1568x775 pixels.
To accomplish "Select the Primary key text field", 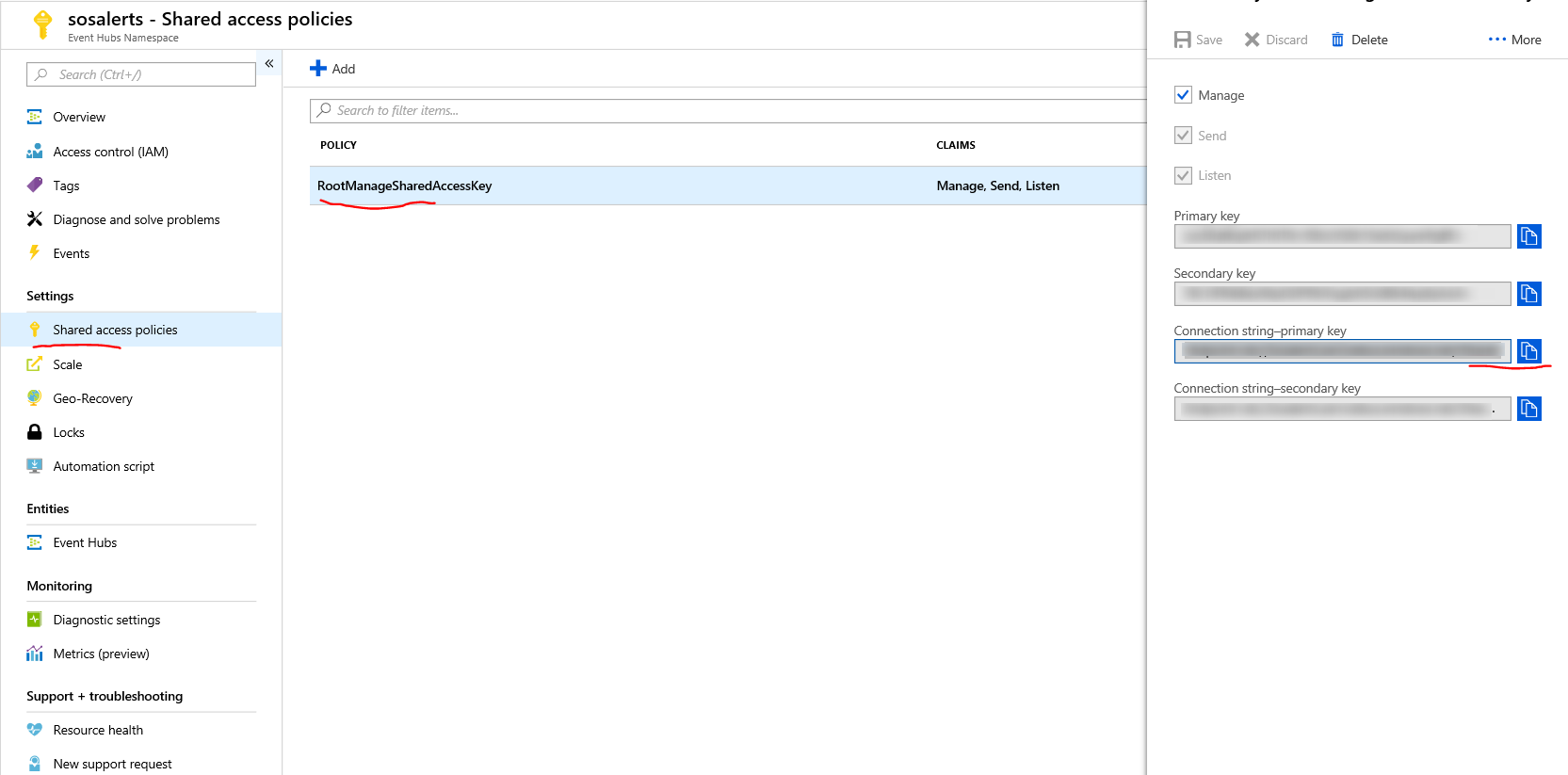I will point(1342,236).
